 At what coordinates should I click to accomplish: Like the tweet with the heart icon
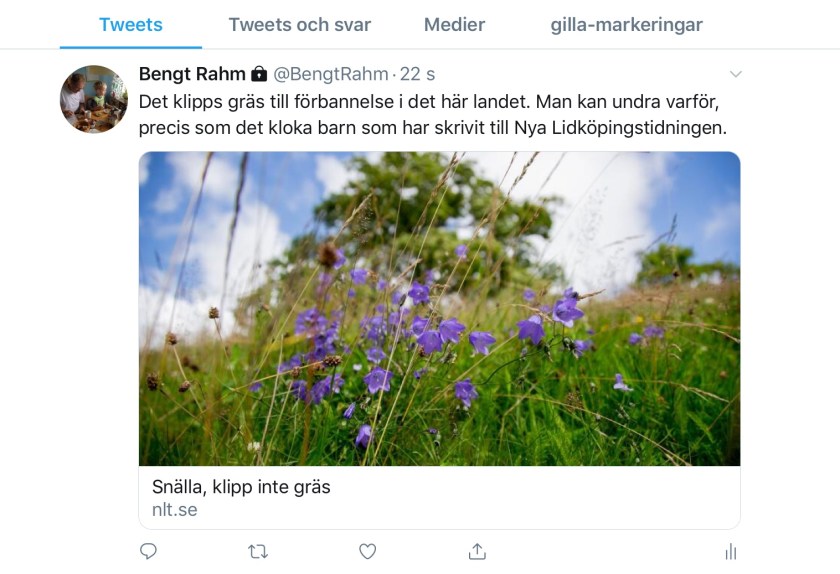(x=367, y=551)
